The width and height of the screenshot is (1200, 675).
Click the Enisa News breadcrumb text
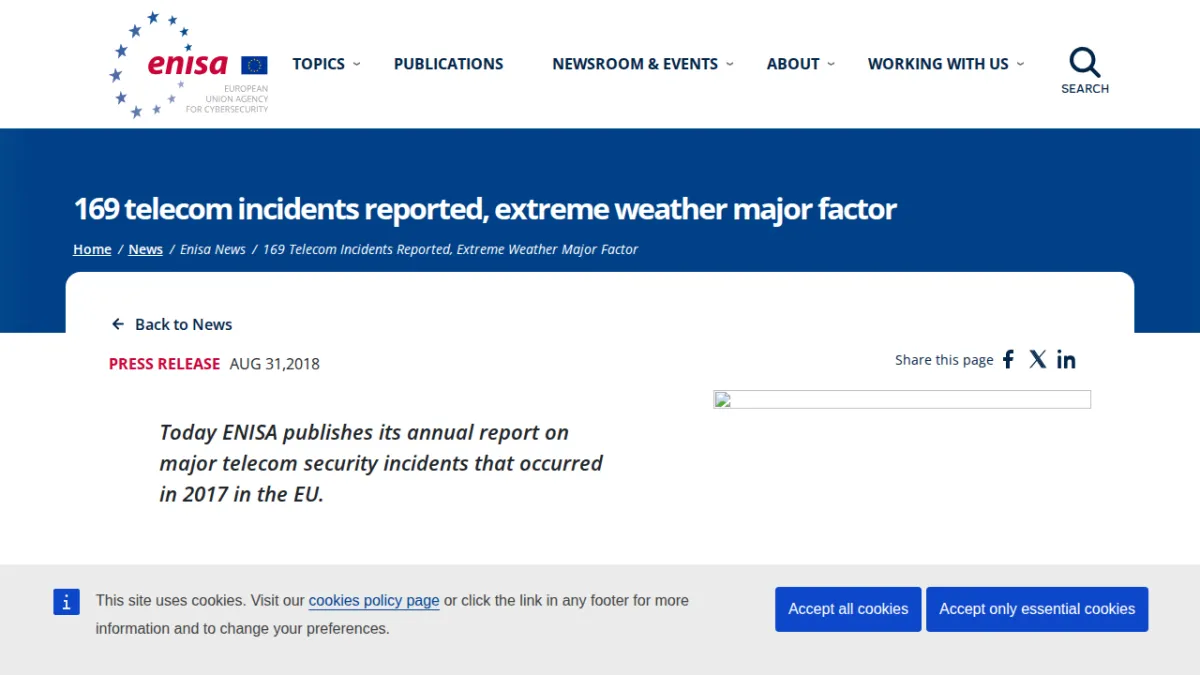[x=213, y=249]
